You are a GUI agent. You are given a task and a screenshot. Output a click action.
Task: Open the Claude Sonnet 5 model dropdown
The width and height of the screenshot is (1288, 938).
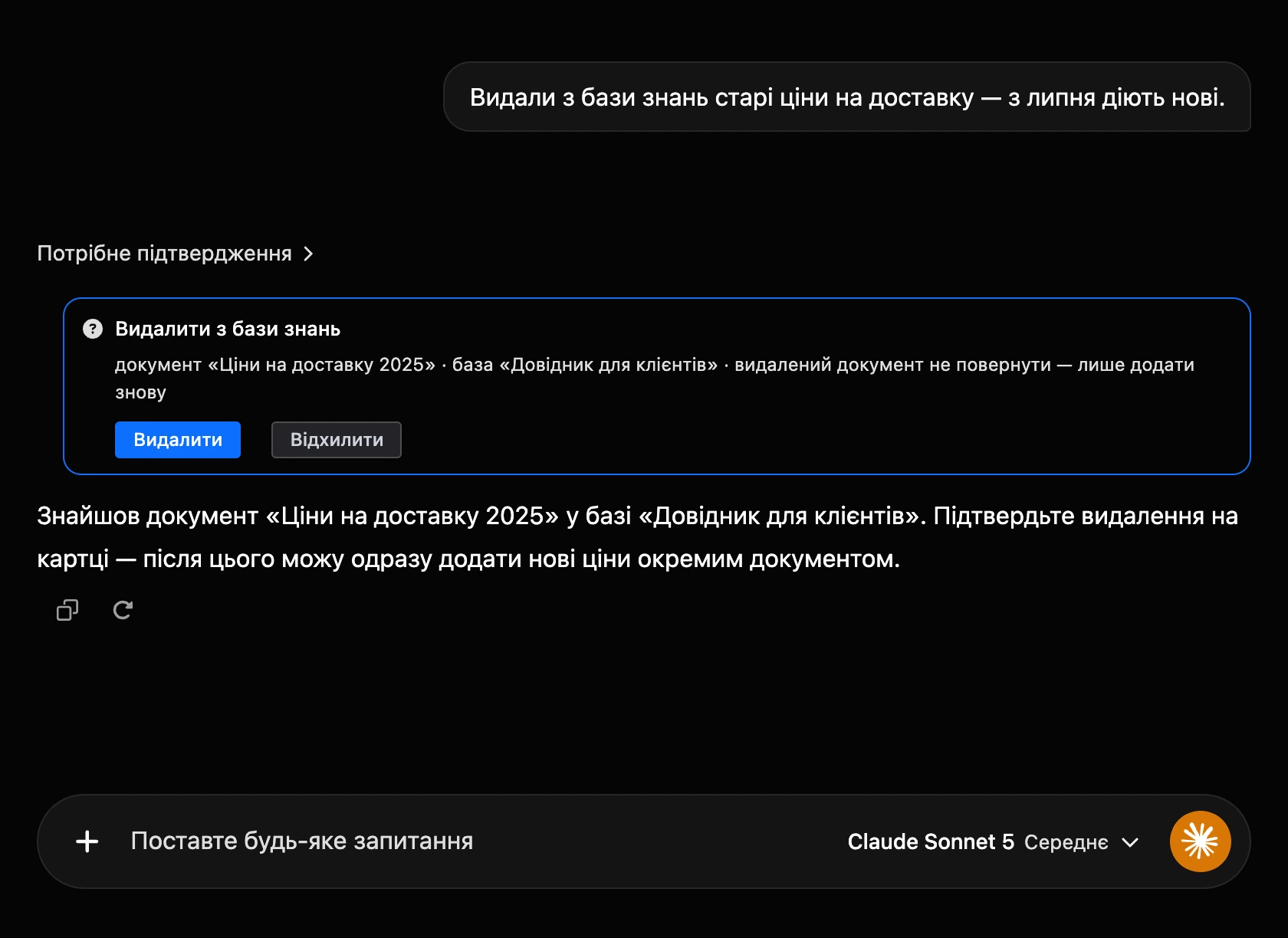click(993, 841)
